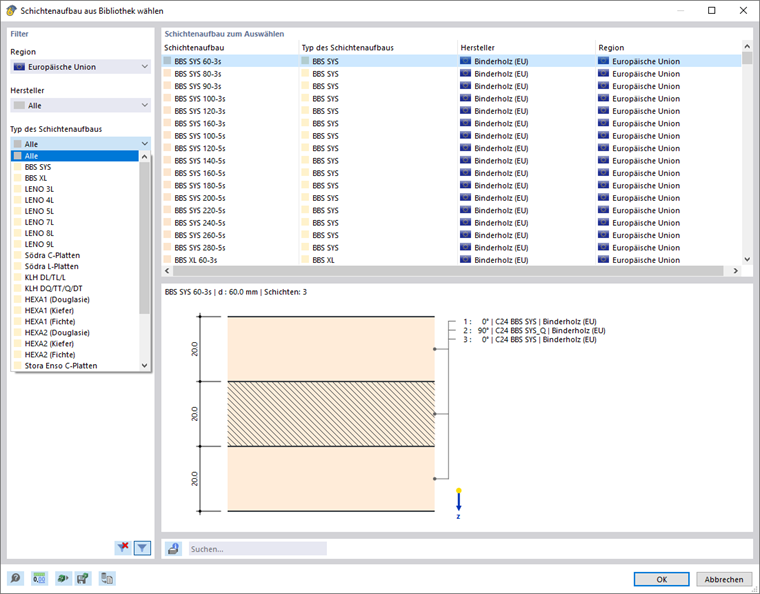Select the BBS SYS 200-5s row
760x594 pixels.
pos(451,198)
